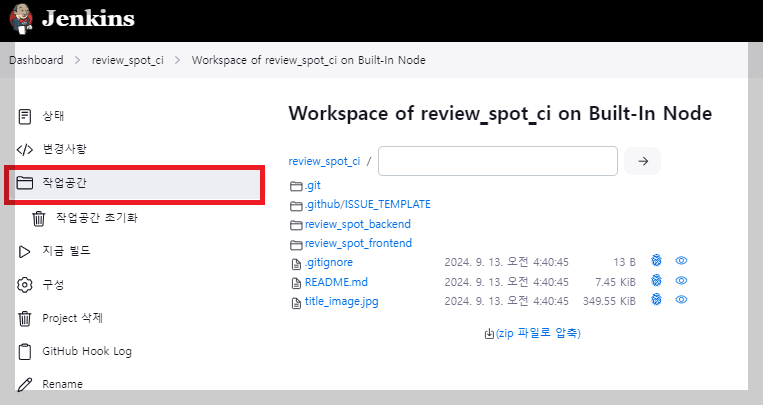
Task: Click the 349.55 KiB size of title_image.jpg
Action: [609, 301]
